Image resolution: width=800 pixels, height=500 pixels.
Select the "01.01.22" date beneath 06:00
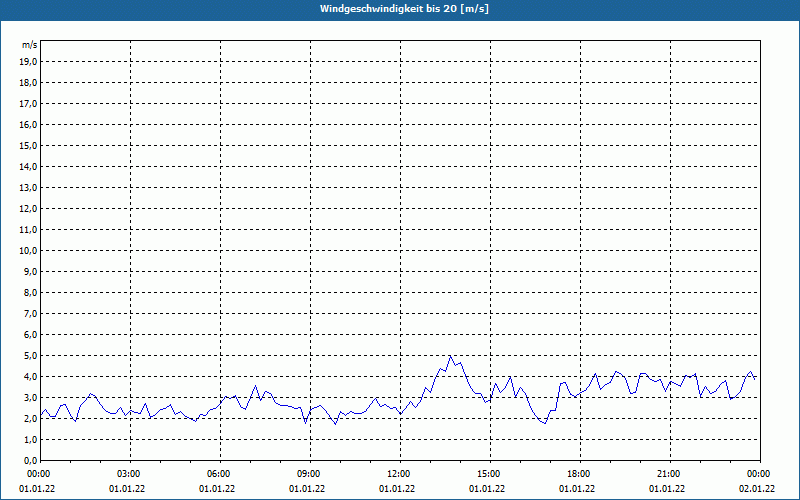[217, 489]
